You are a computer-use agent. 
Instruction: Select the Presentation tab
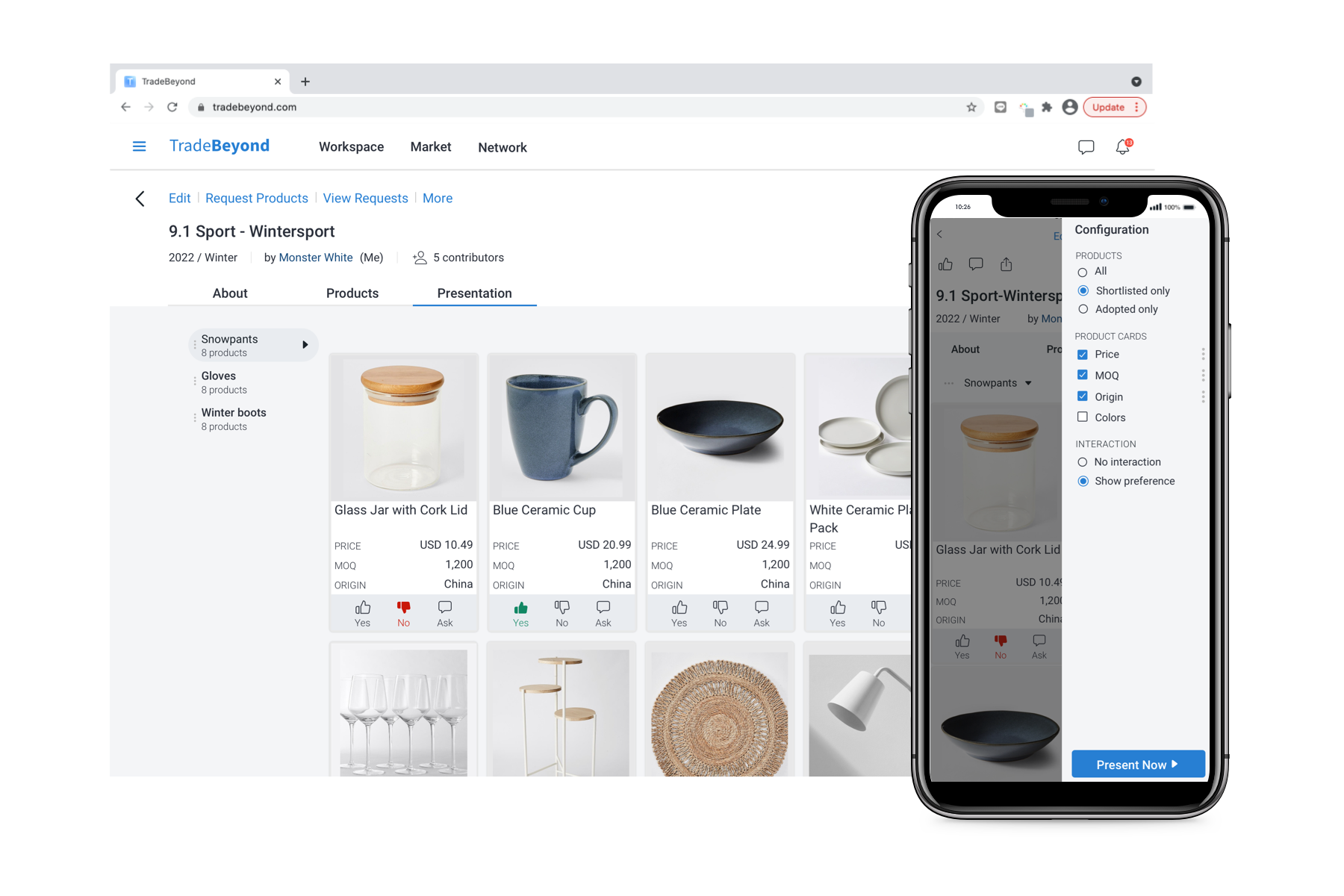click(475, 293)
